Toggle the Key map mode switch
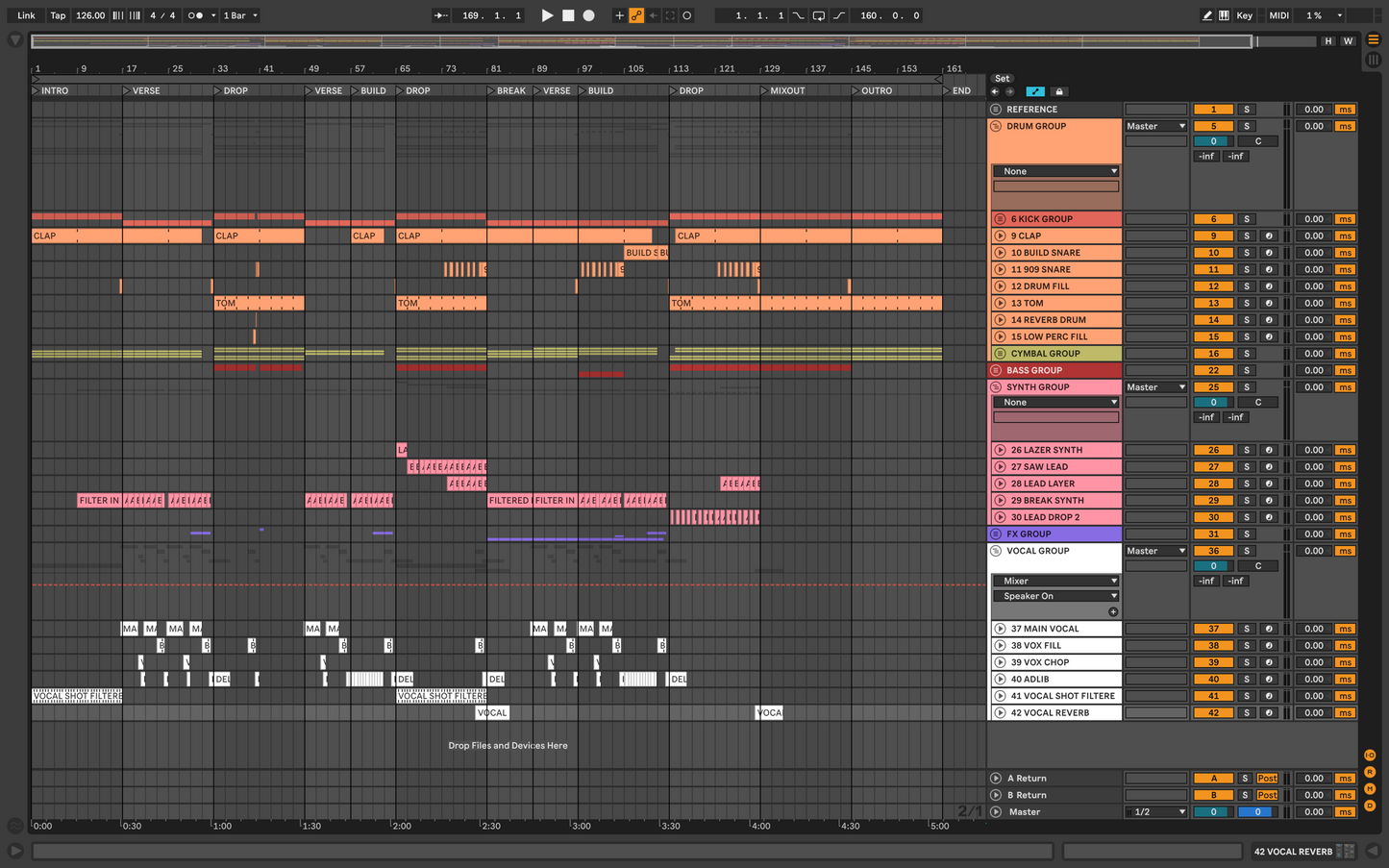Screen dimensions: 1389x868 tap(1244, 15)
